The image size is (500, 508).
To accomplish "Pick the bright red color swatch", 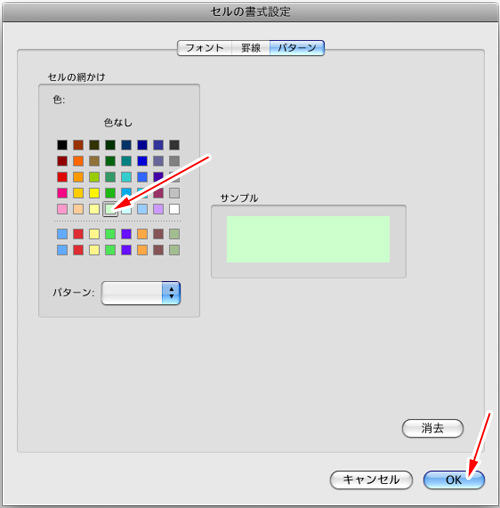I will (62, 177).
